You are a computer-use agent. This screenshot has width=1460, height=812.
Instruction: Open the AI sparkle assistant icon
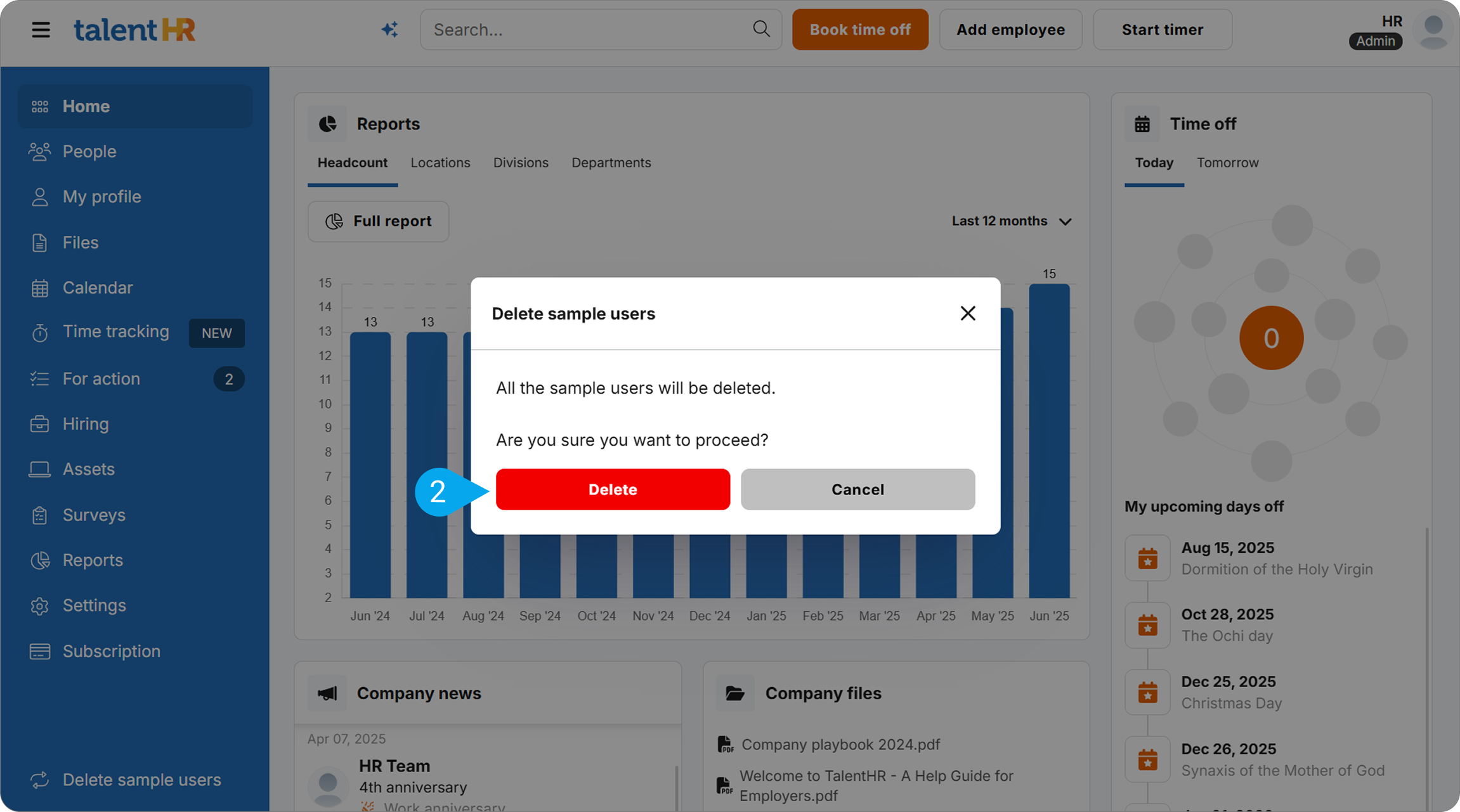click(x=389, y=29)
